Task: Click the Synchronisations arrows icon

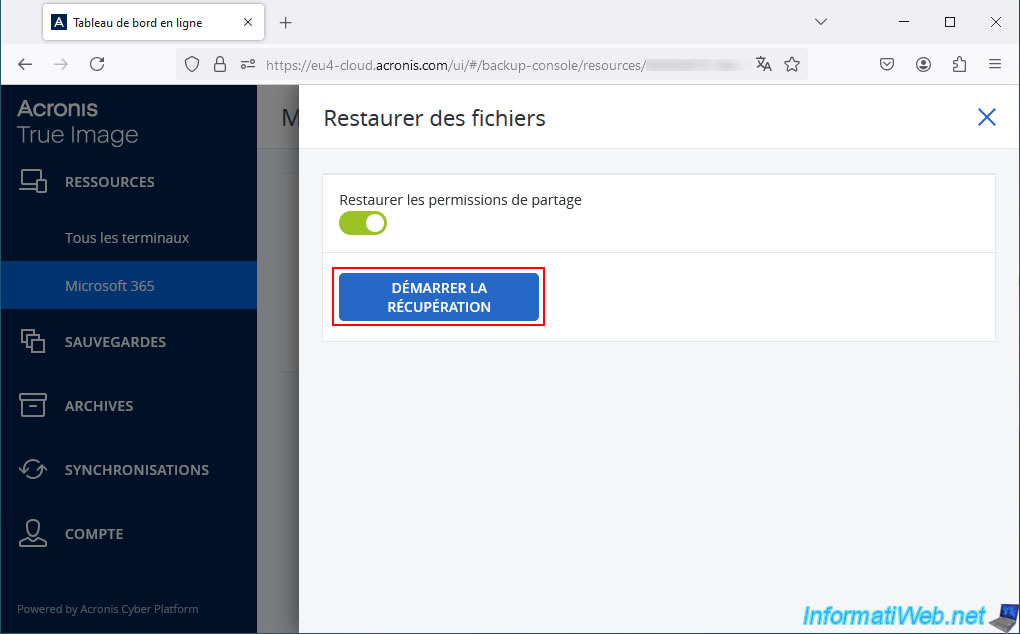Action: pos(33,469)
